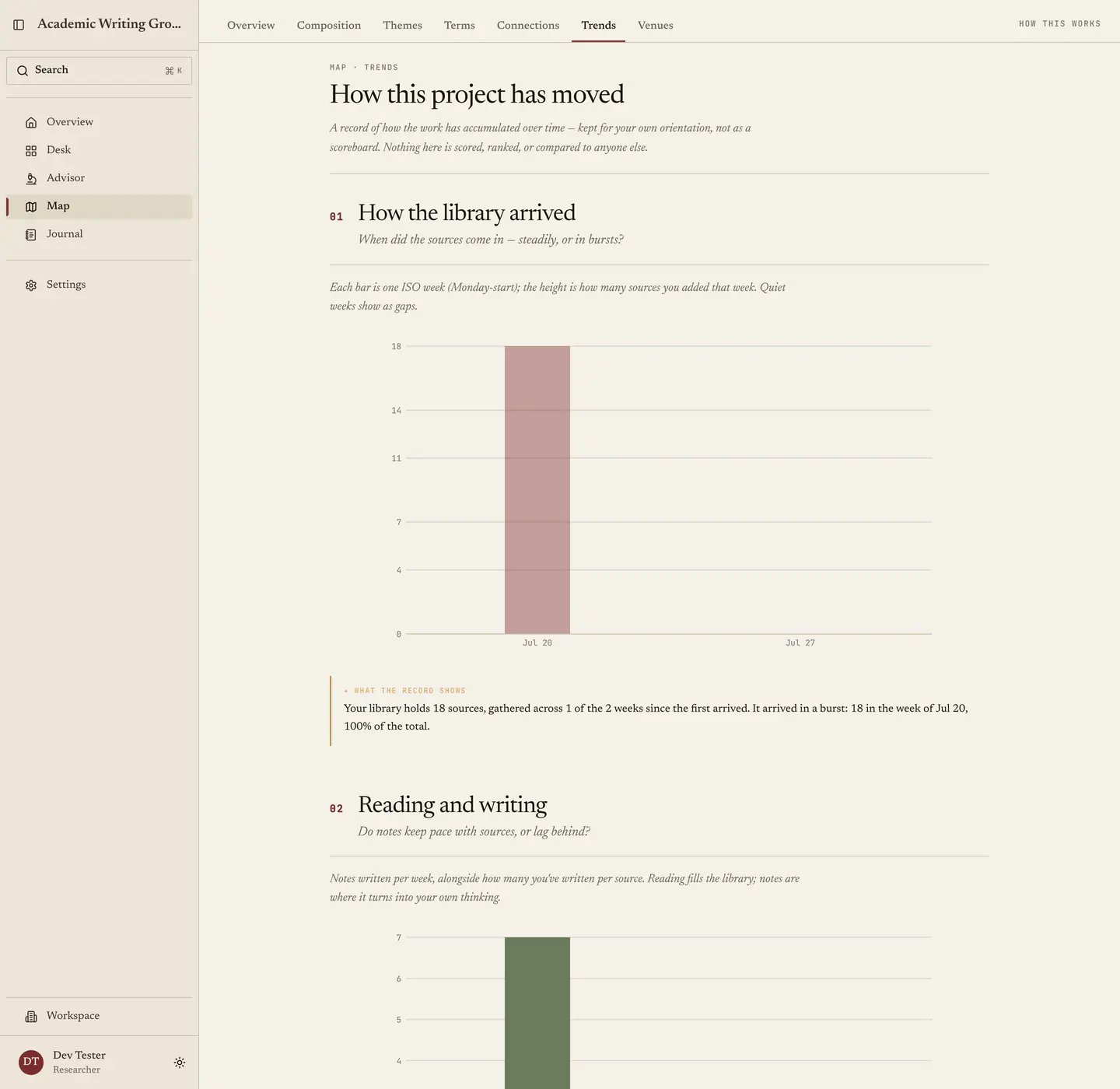The image size is (1120, 1089).
Task: Open Desk from the sidebar
Action: coord(99,150)
